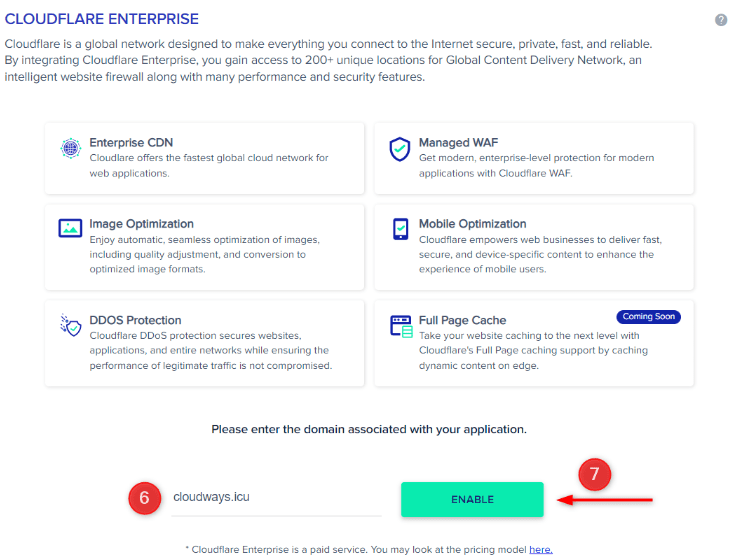Click the Image Optimization picture icon
The height and width of the screenshot is (557, 740).
tap(70, 228)
